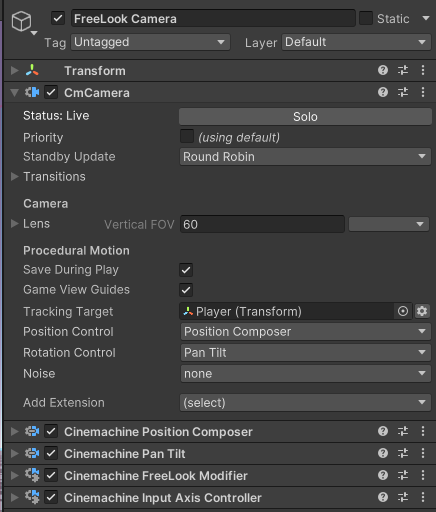The height and width of the screenshot is (512, 436).
Task: Open CmCamera presets icon
Action: pyautogui.click(x=403, y=92)
